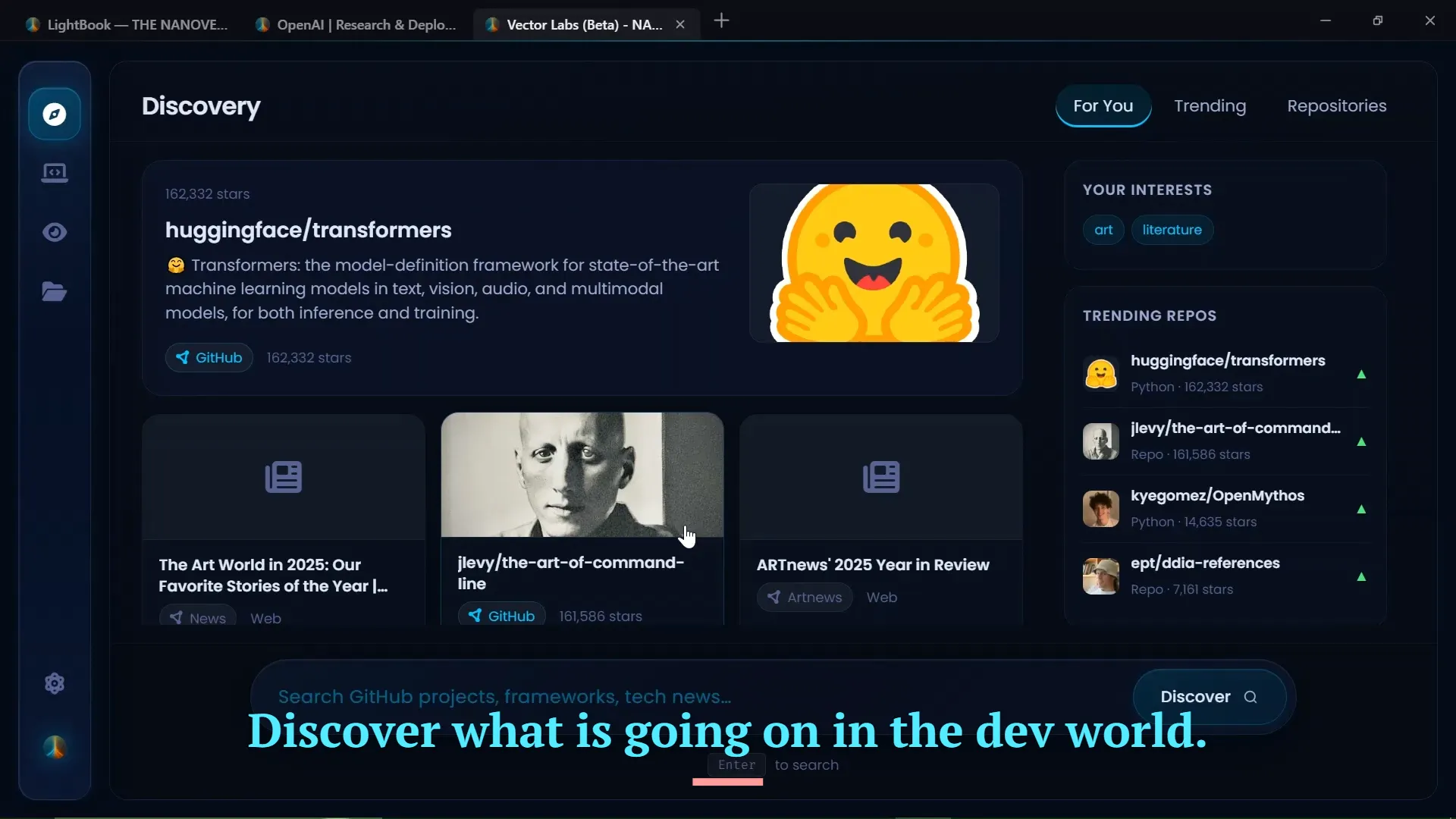The image size is (1456, 819).
Task: Click trending up arrow for kyegomez/OpenMythos
Action: [1361, 509]
